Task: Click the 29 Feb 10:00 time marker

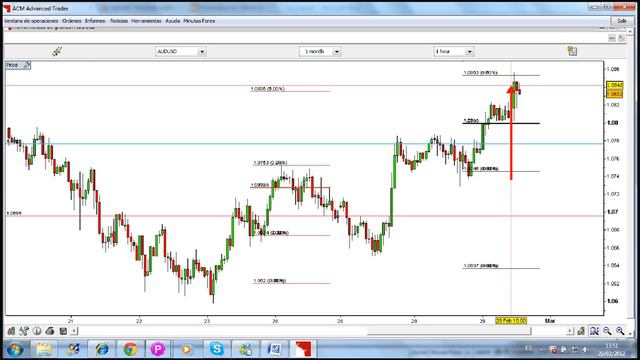Action: coord(511,321)
